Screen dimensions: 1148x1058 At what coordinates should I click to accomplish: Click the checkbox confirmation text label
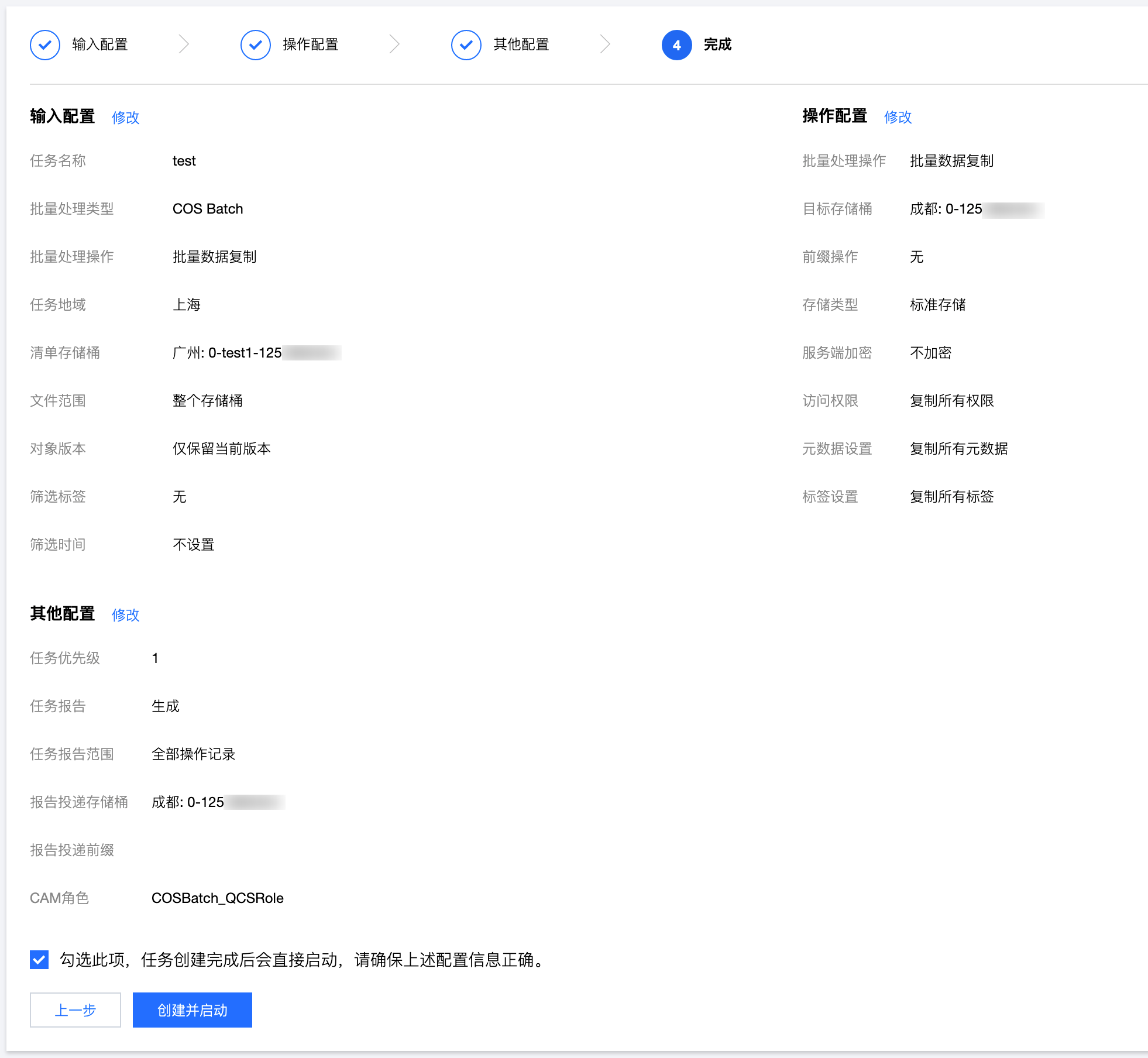[304, 960]
